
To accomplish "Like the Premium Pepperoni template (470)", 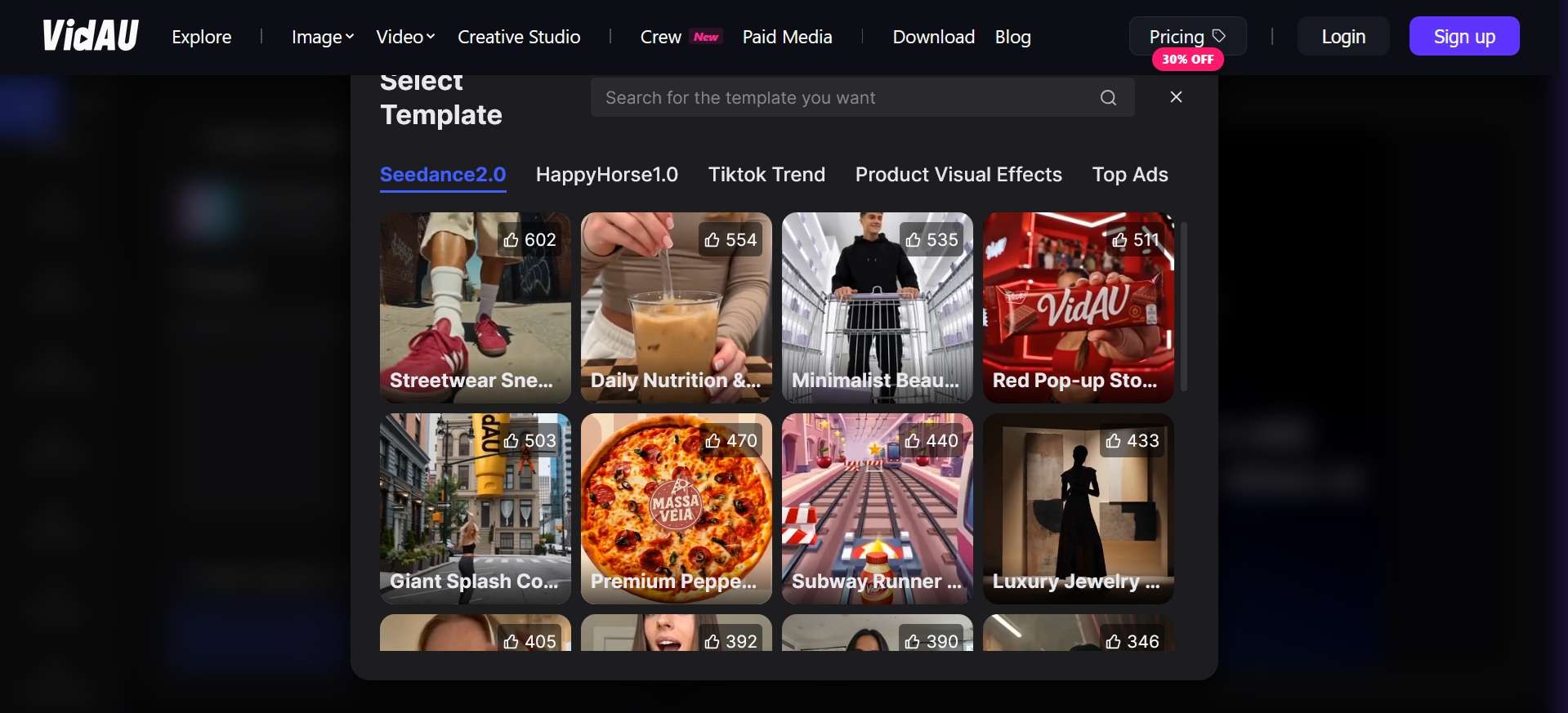I will pos(730,440).
